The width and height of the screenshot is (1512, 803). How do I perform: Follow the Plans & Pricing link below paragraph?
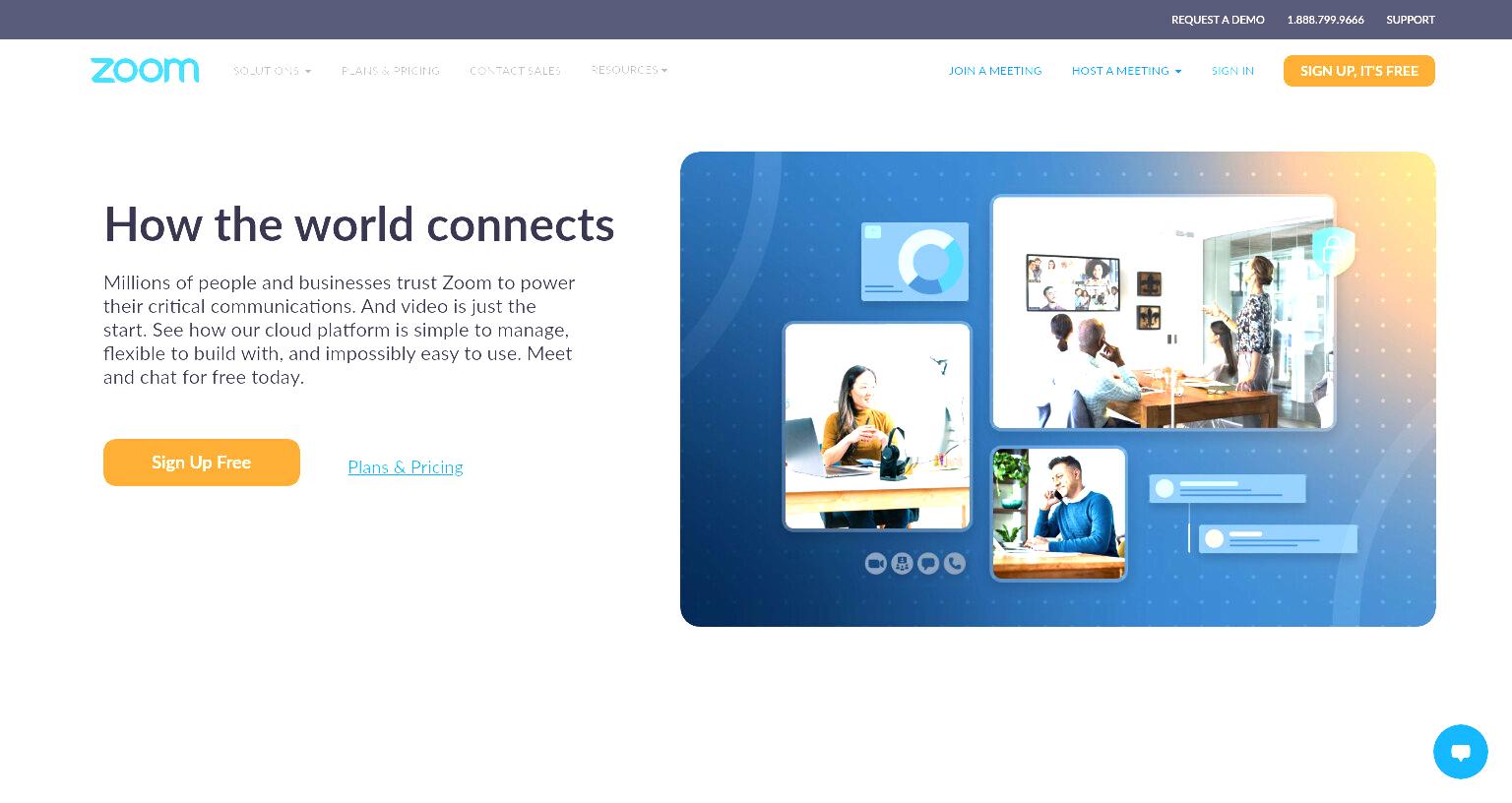point(406,467)
